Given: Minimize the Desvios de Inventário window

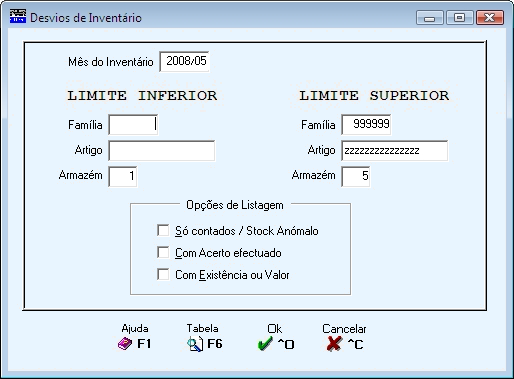Looking at the screenshot, I should point(429,18).
